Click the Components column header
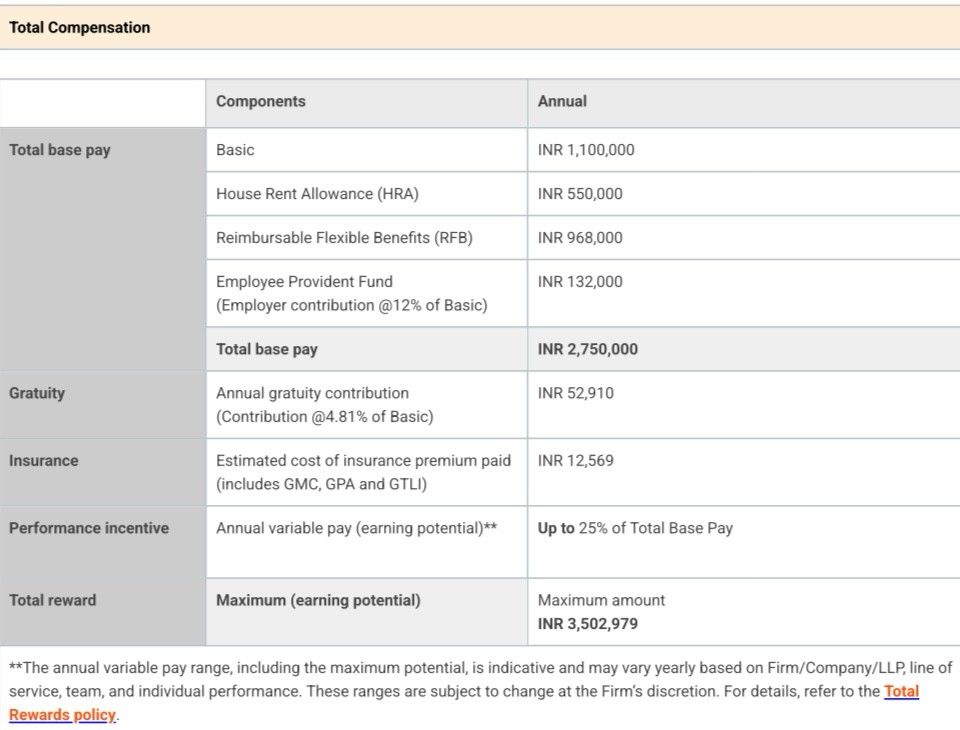The image size is (960, 730). [x=261, y=101]
